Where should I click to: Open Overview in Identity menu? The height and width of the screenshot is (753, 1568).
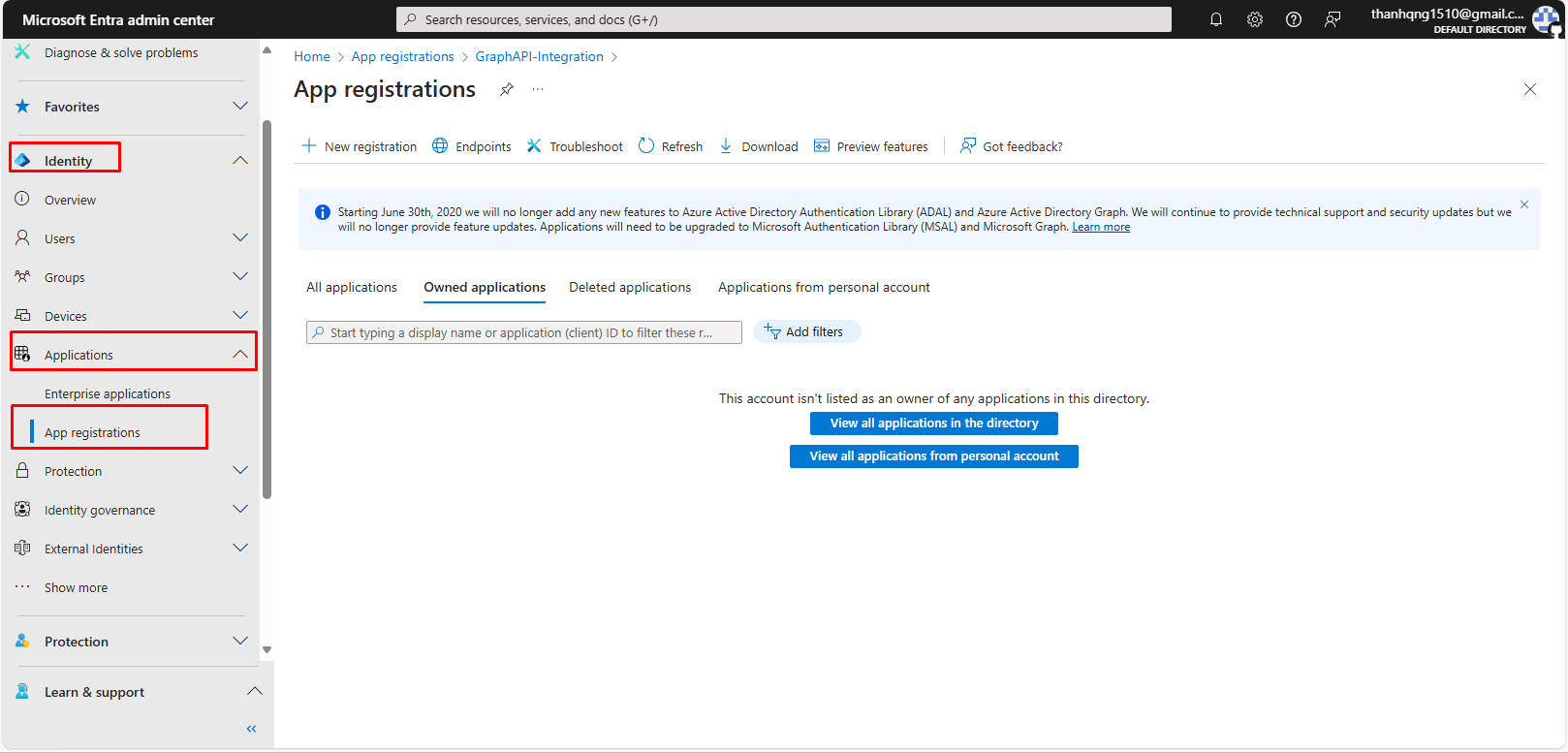tap(70, 200)
